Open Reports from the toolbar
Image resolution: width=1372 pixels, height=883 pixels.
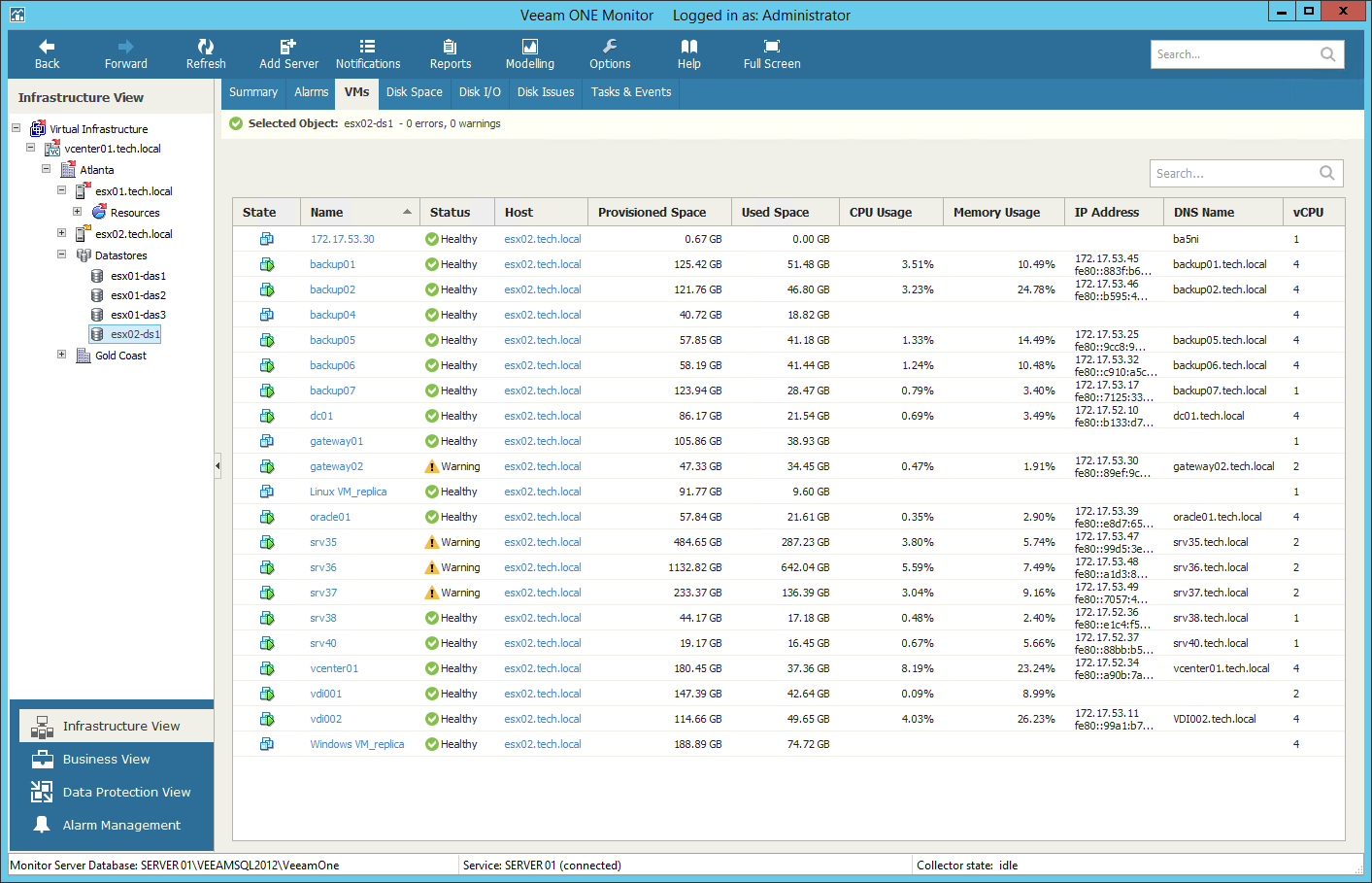pos(451,47)
